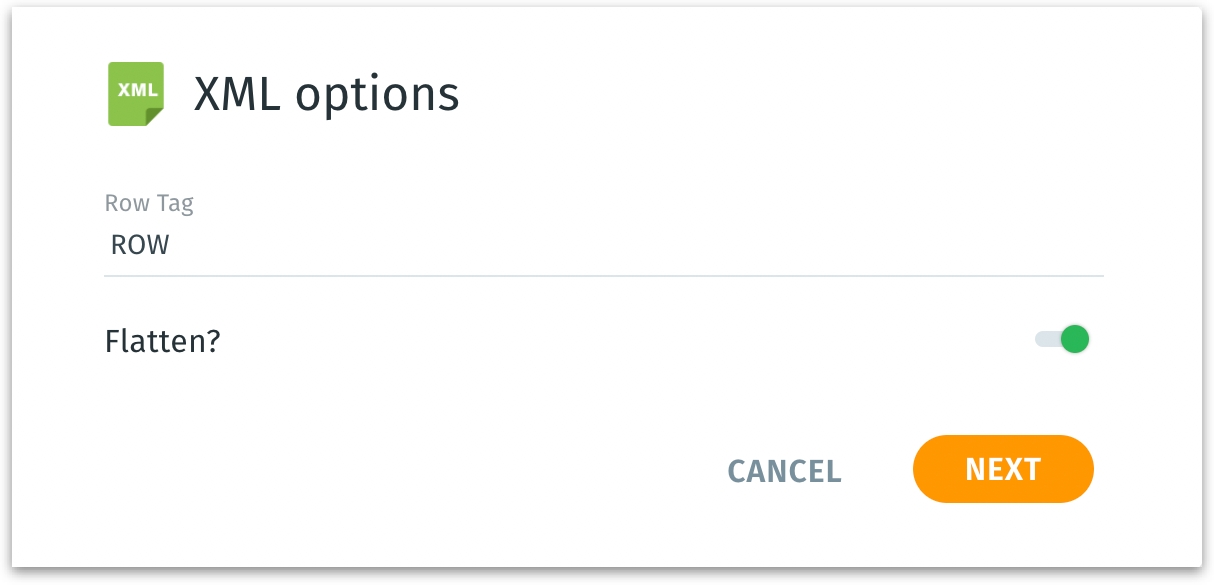Click the orange NEXT button

pyautogui.click(x=1003, y=469)
